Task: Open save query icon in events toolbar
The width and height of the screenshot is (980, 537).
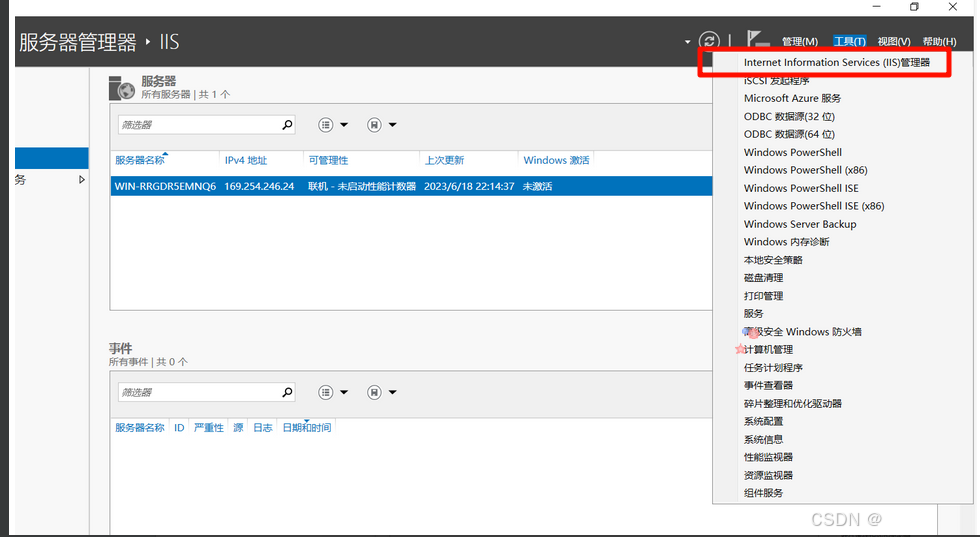Action: pyautogui.click(x=374, y=392)
